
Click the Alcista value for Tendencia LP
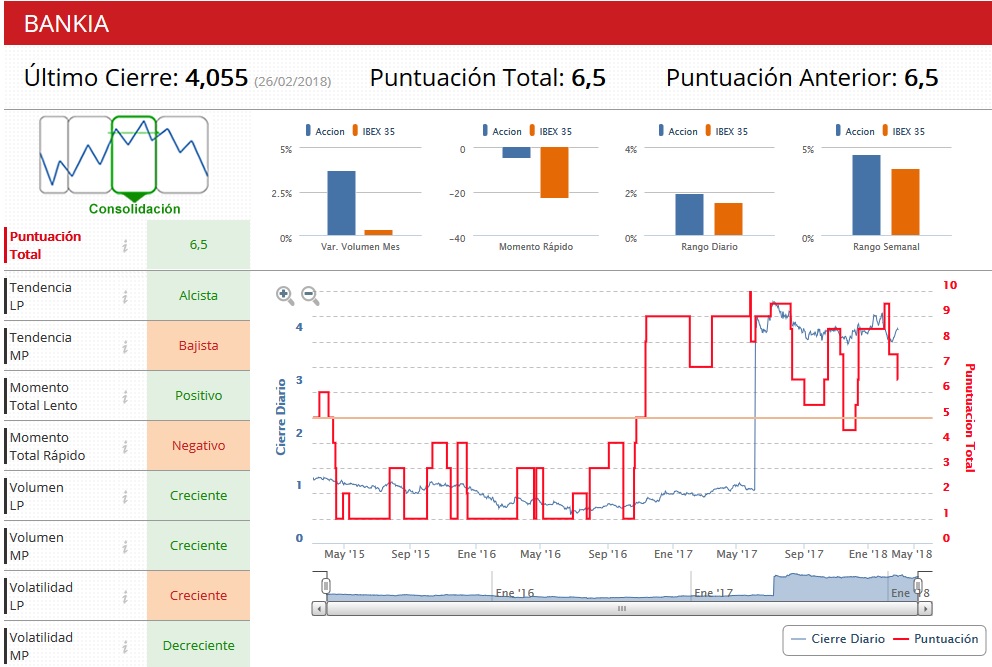pos(198,296)
